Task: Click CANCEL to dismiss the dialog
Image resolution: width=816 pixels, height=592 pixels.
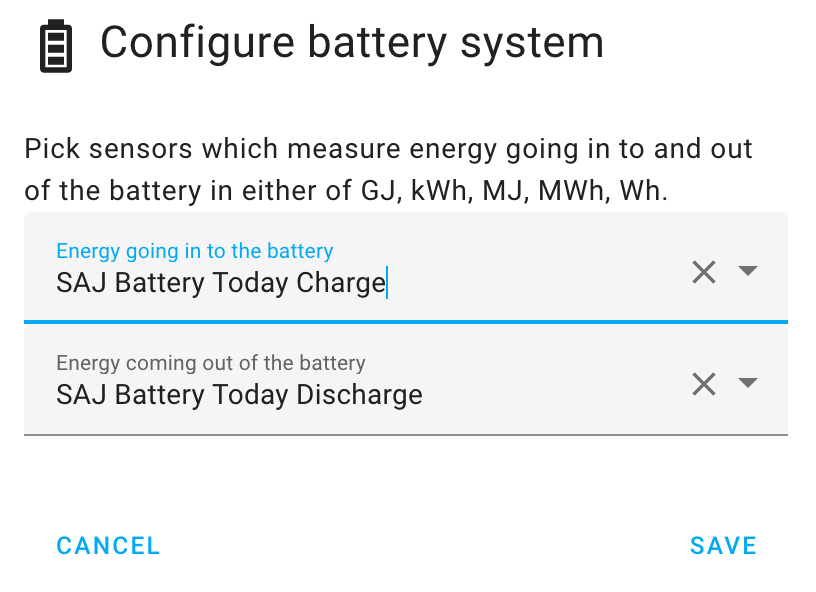Action: coord(107,545)
